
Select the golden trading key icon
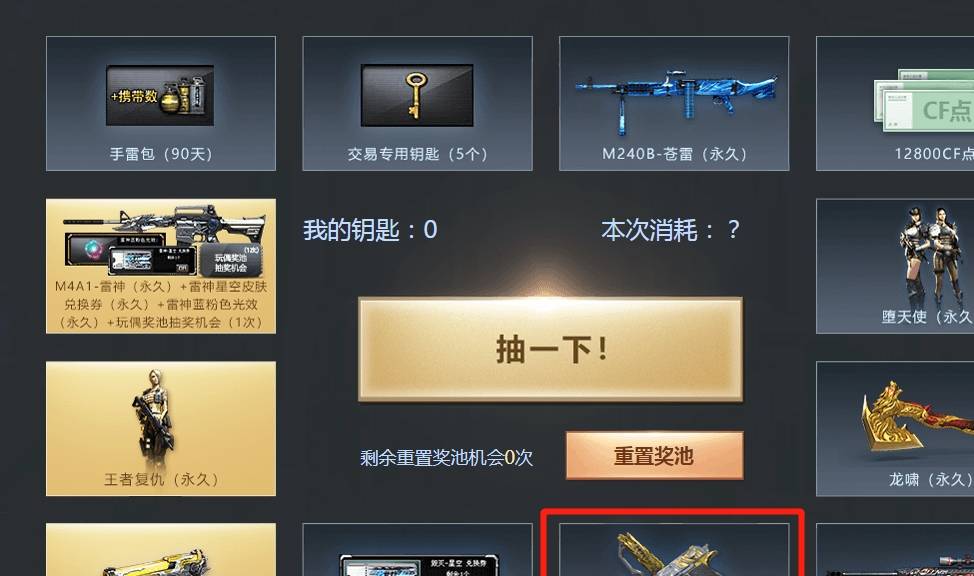[417, 95]
